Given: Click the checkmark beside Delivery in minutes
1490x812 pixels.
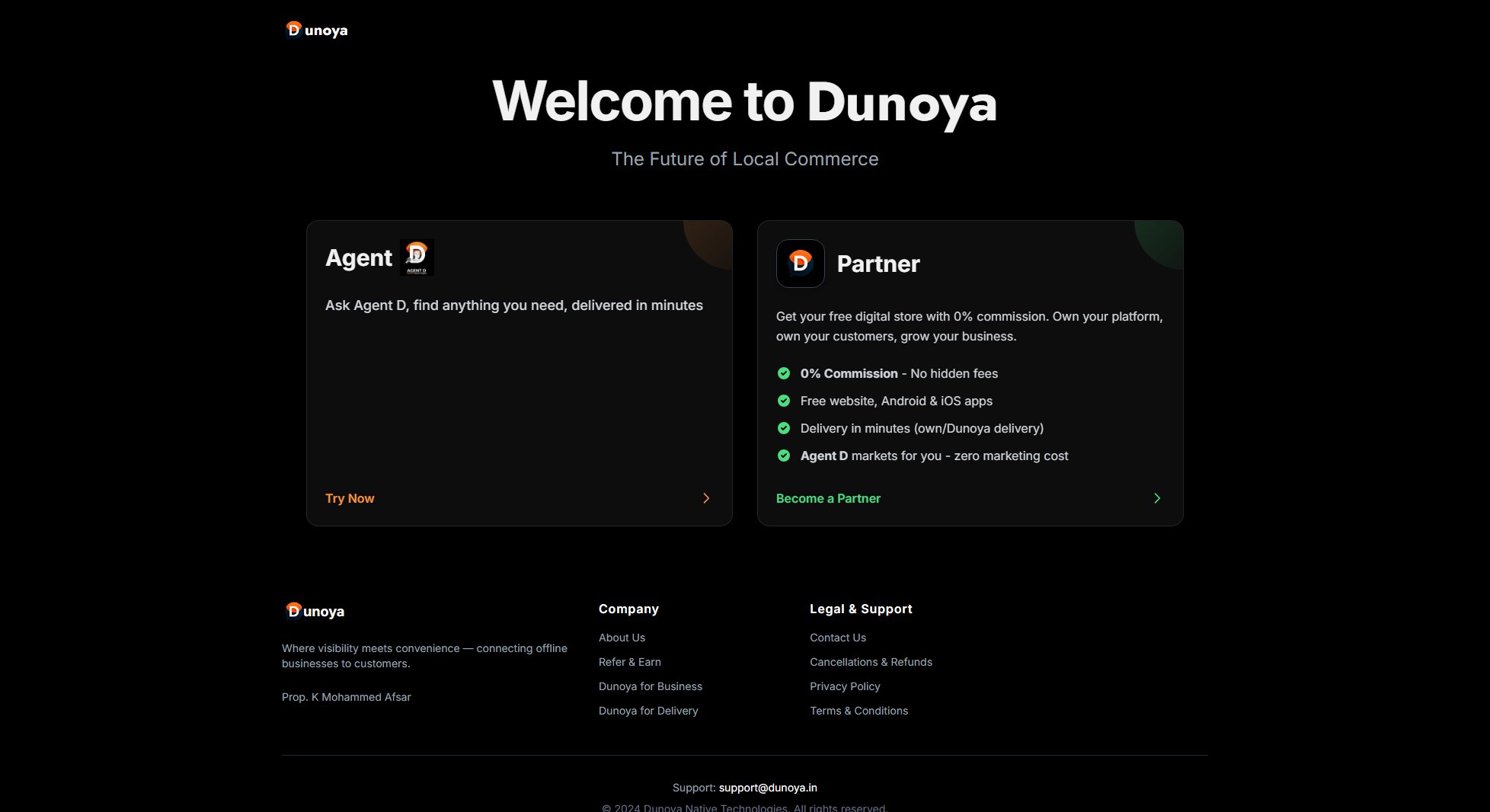Looking at the screenshot, I should tap(784, 428).
